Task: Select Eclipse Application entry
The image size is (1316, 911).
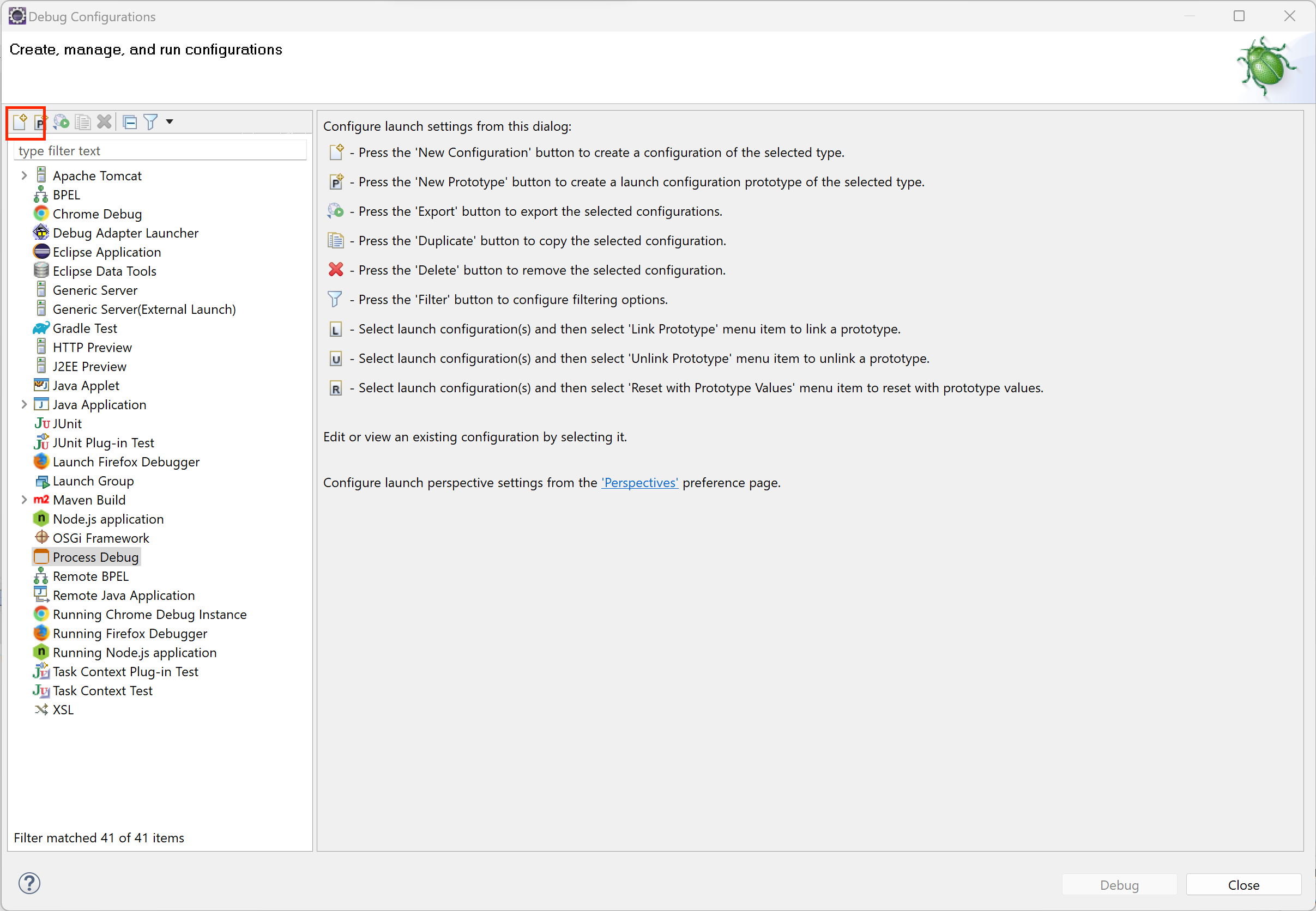Action: (x=107, y=252)
